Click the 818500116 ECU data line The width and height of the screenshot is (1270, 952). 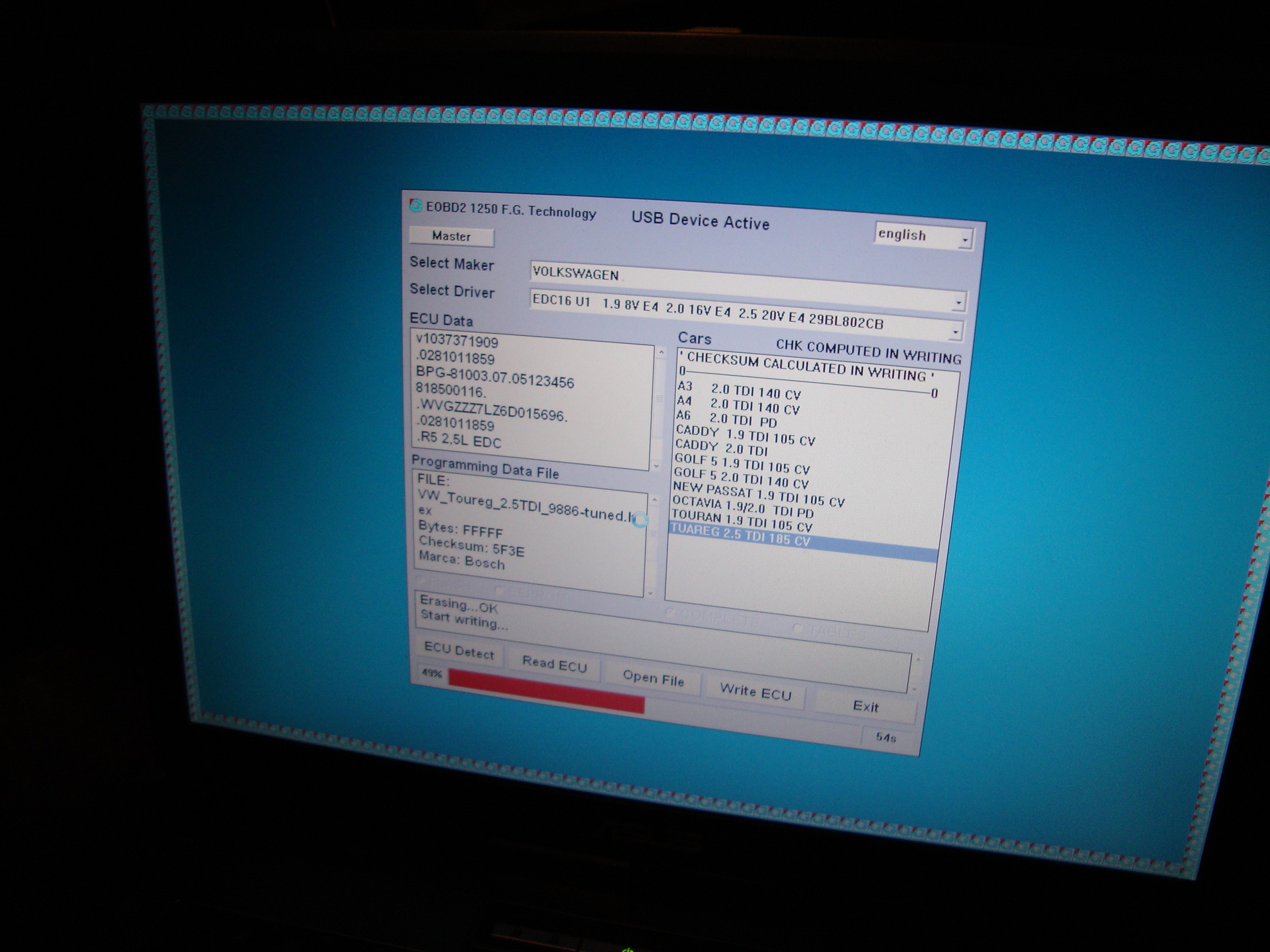pos(450,391)
